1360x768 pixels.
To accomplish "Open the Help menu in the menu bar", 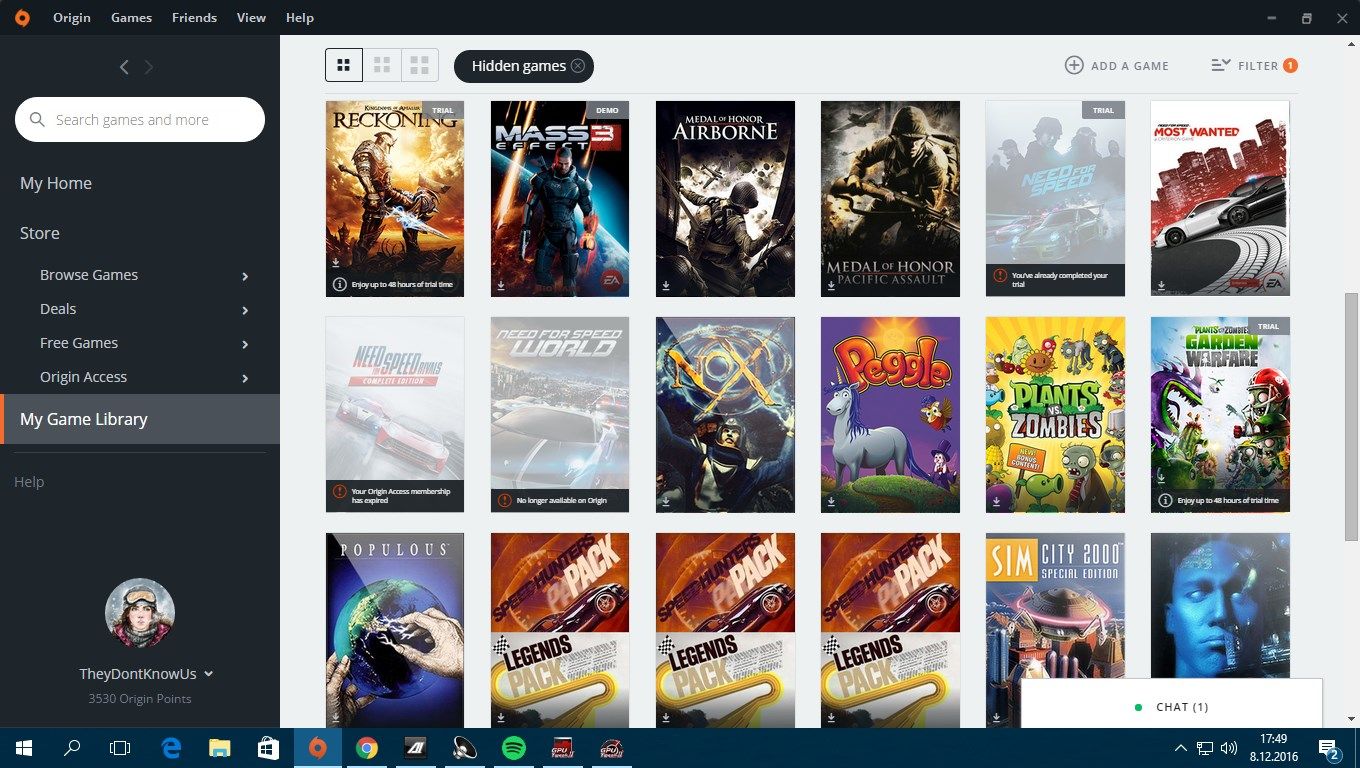I will tap(300, 18).
